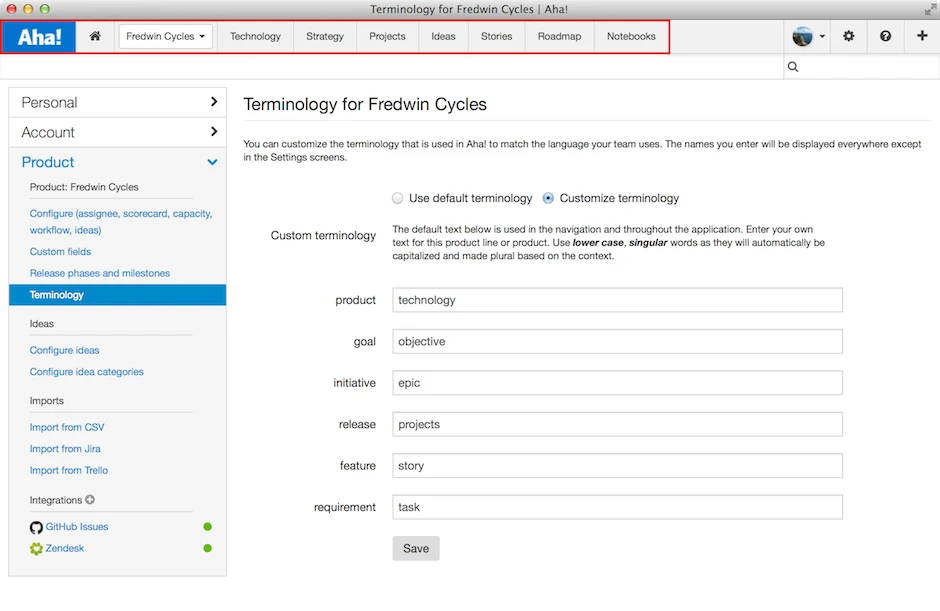Click the green status dot for Zendesk
Screen dimensions: 940x611
[207, 548]
